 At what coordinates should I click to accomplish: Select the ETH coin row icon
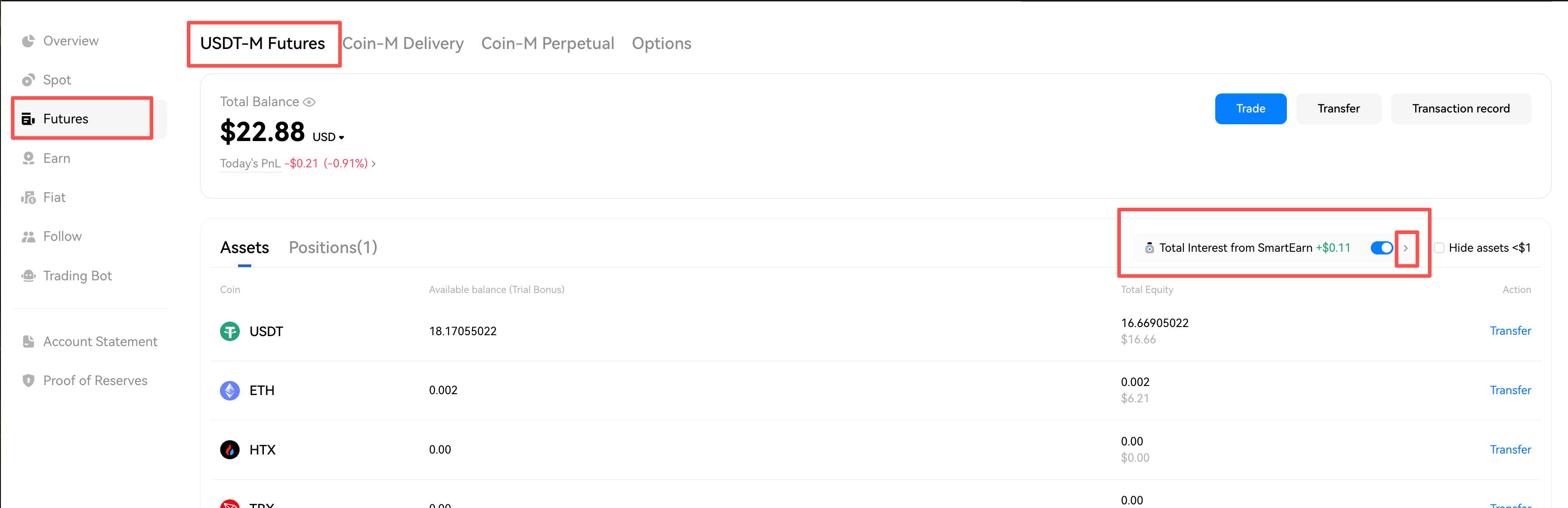(x=229, y=391)
